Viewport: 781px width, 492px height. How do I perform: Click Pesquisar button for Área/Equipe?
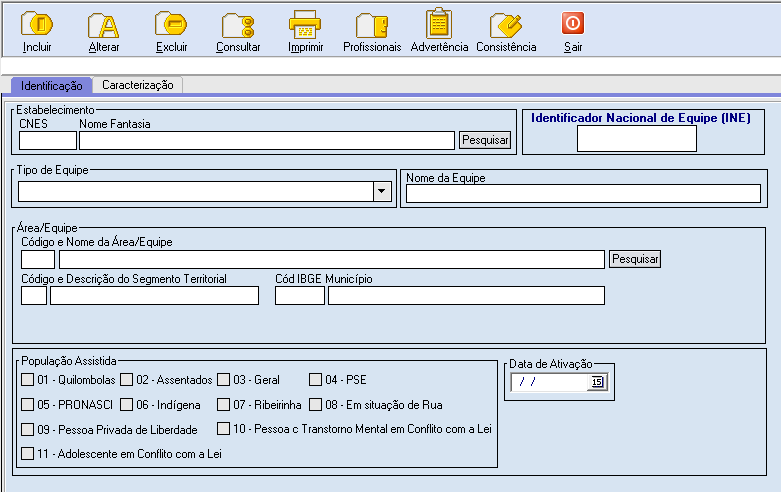tap(635, 259)
